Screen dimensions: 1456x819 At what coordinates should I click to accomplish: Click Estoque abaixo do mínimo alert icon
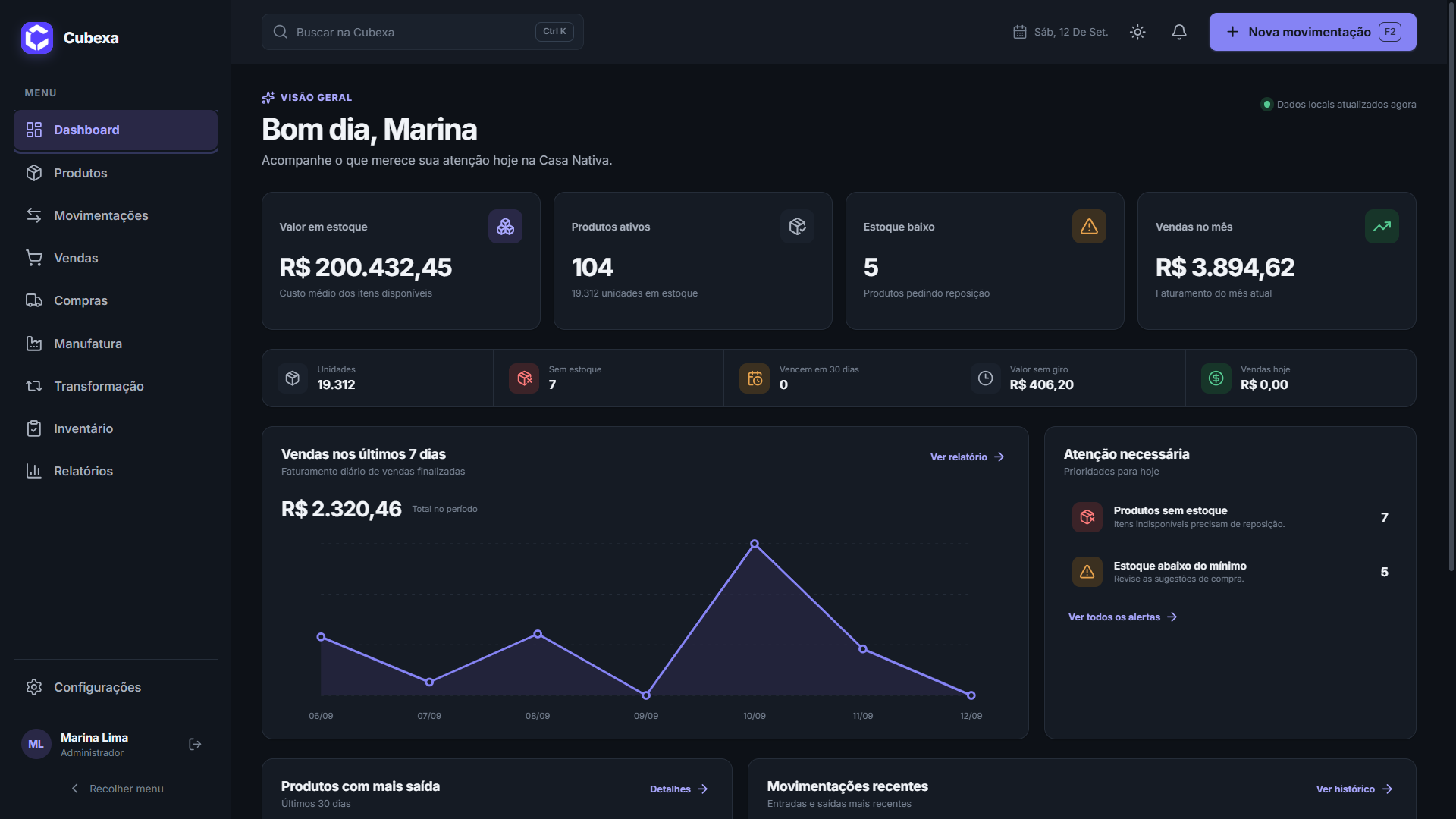click(x=1087, y=572)
